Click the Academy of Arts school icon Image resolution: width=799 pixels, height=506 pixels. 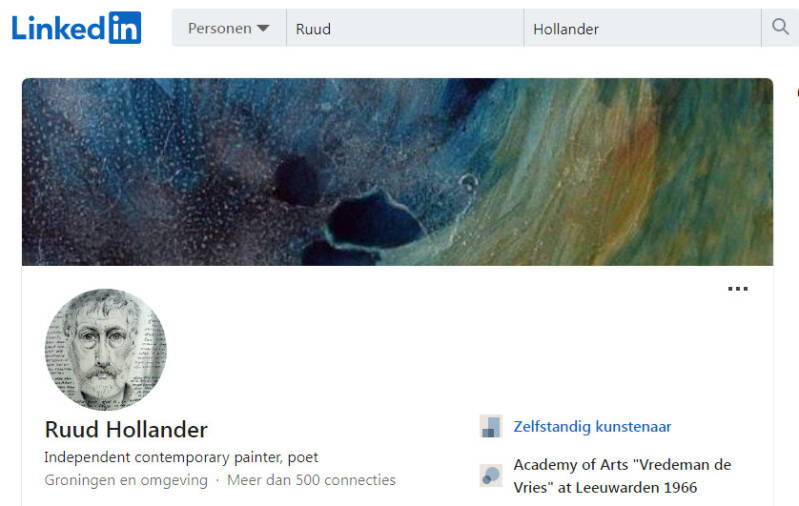pos(491,475)
